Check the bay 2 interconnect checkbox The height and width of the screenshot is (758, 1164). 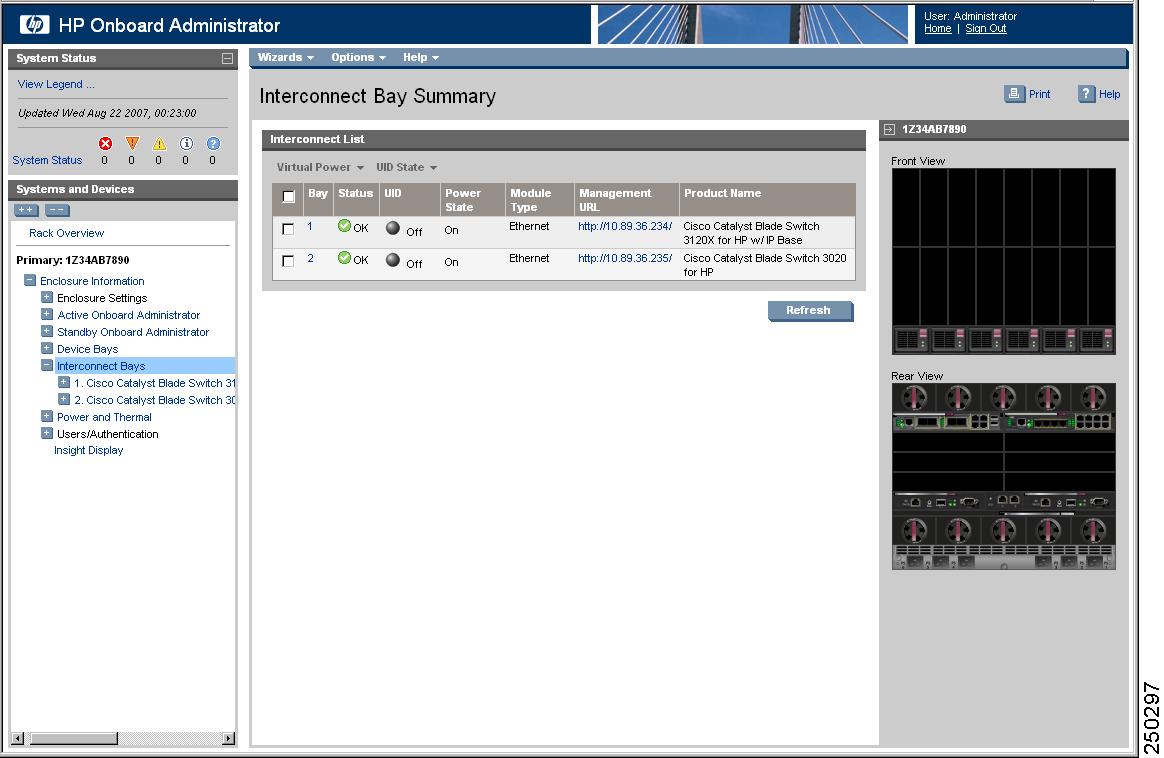point(288,261)
